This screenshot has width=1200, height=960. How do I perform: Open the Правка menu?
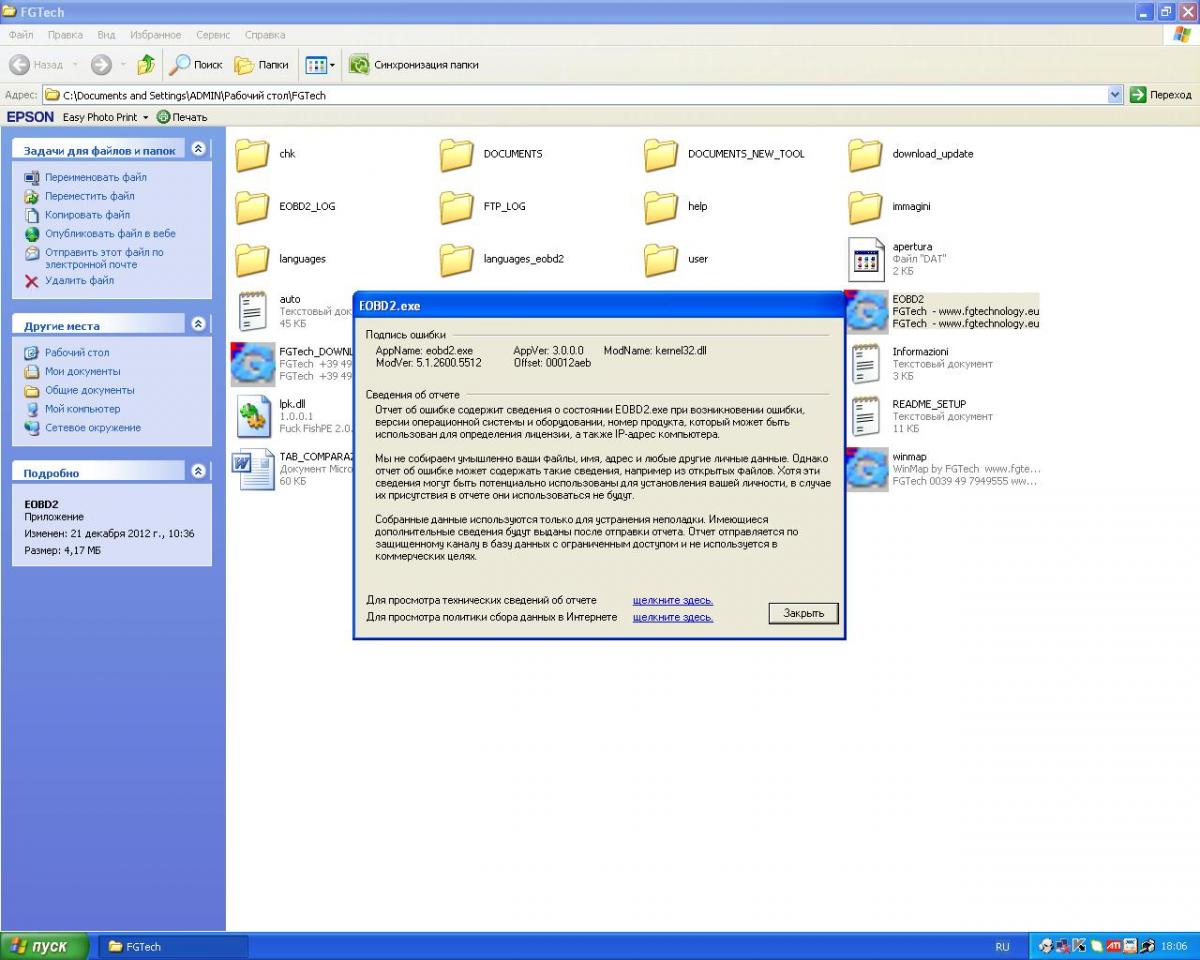click(x=65, y=35)
